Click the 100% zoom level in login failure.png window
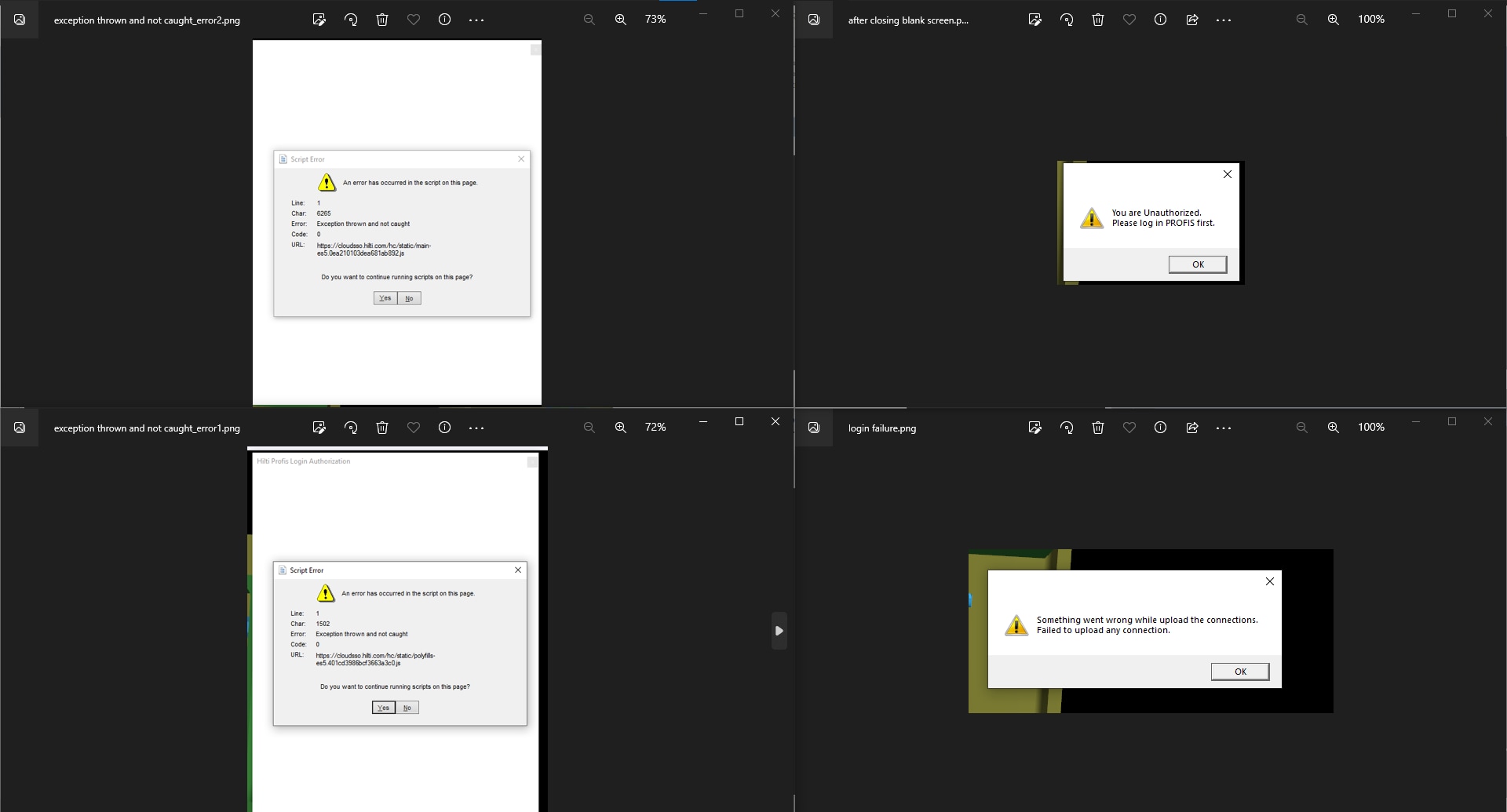 1370,428
